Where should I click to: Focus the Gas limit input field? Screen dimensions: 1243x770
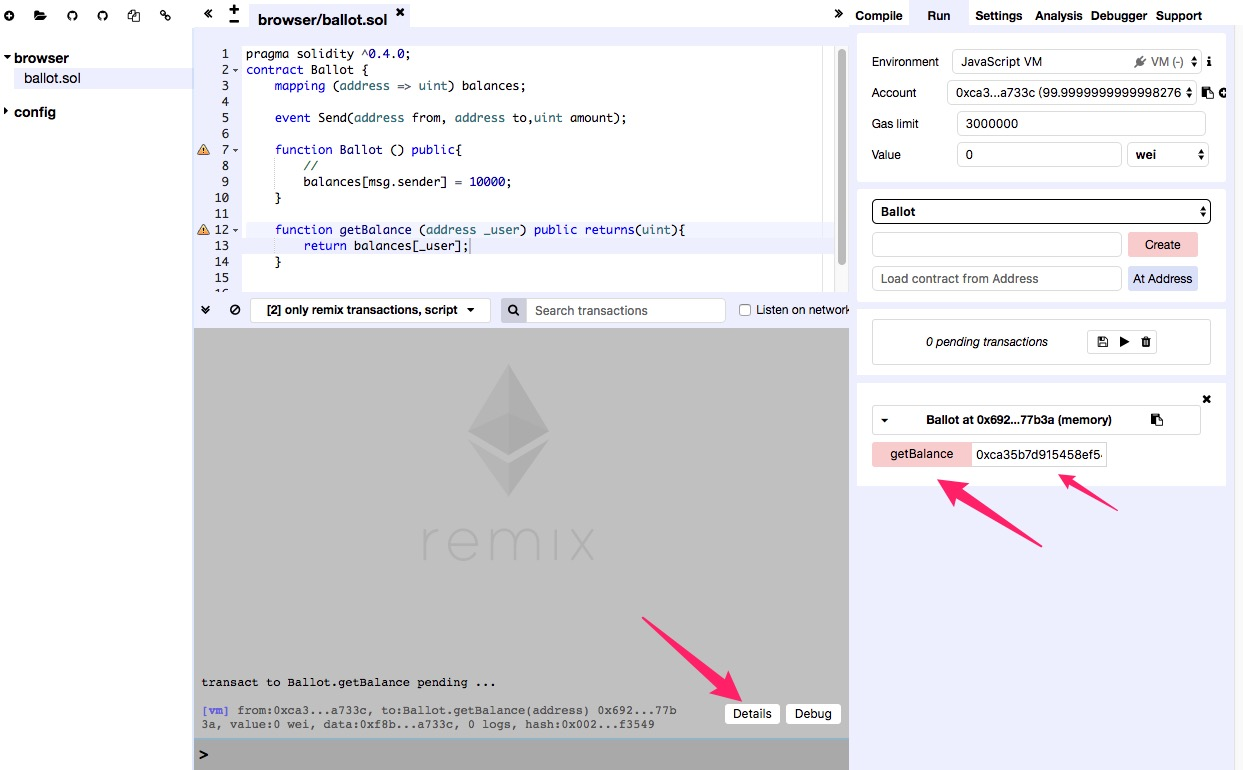pyautogui.click(x=1081, y=124)
